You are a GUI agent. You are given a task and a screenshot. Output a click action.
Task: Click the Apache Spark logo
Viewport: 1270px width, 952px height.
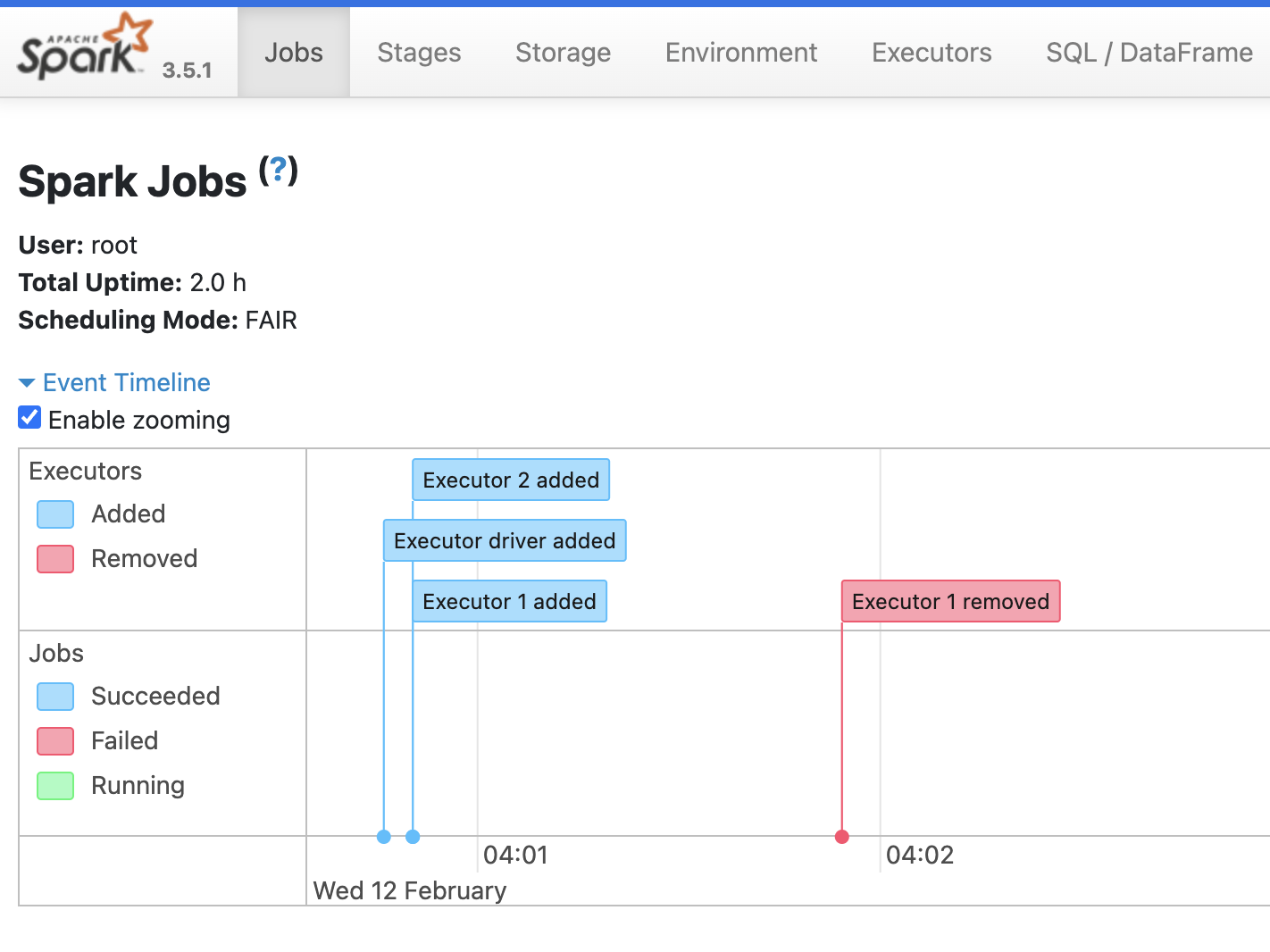(x=82, y=45)
